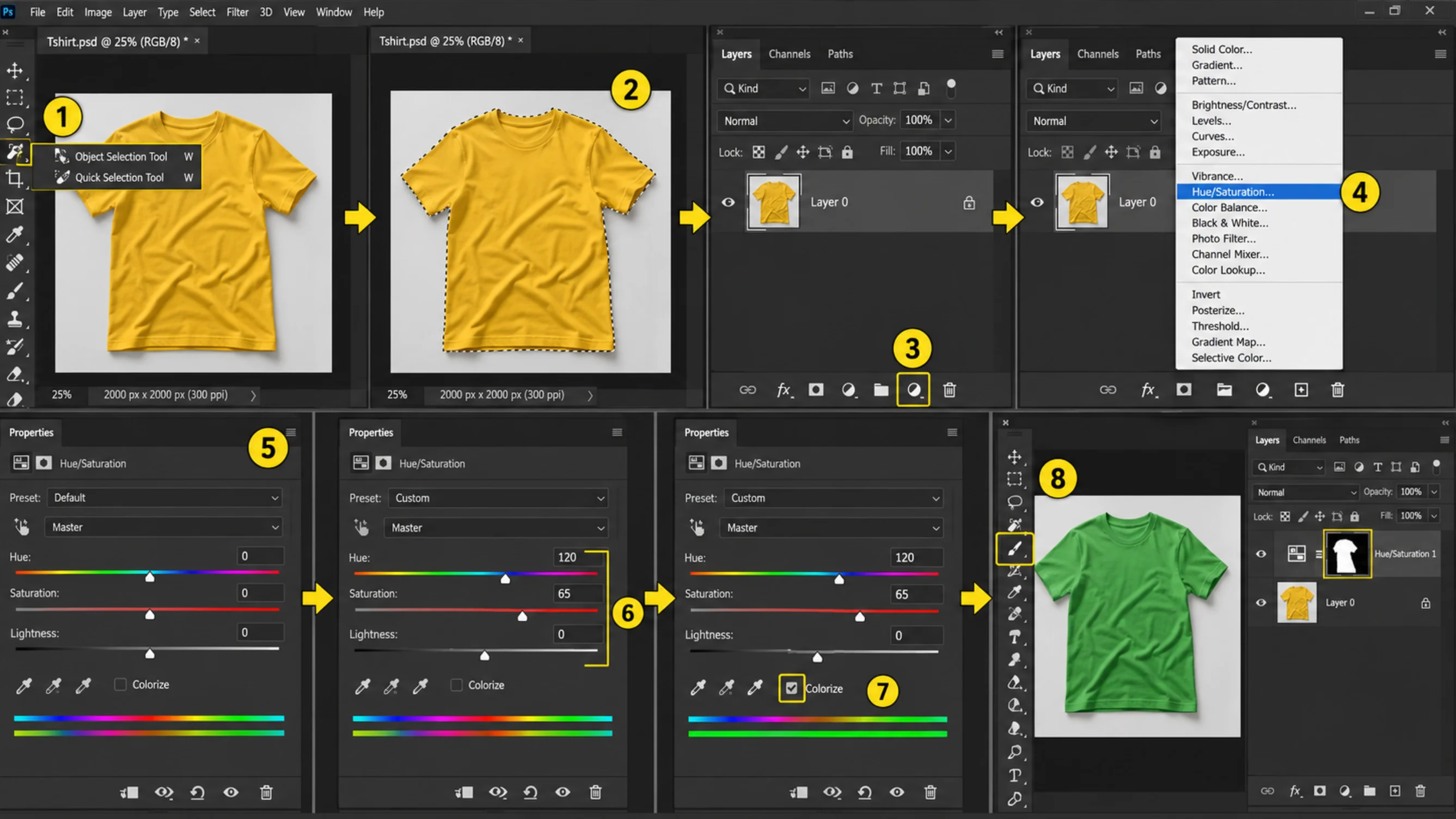Click view previous state button in Preset Default panel
This screenshot has width=1456, height=819.
coord(164,792)
